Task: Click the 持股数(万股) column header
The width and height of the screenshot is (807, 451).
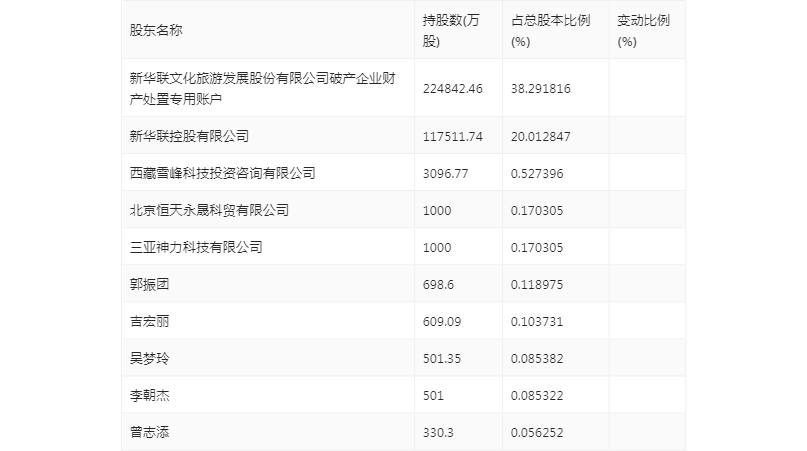Action: coord(451,30)
